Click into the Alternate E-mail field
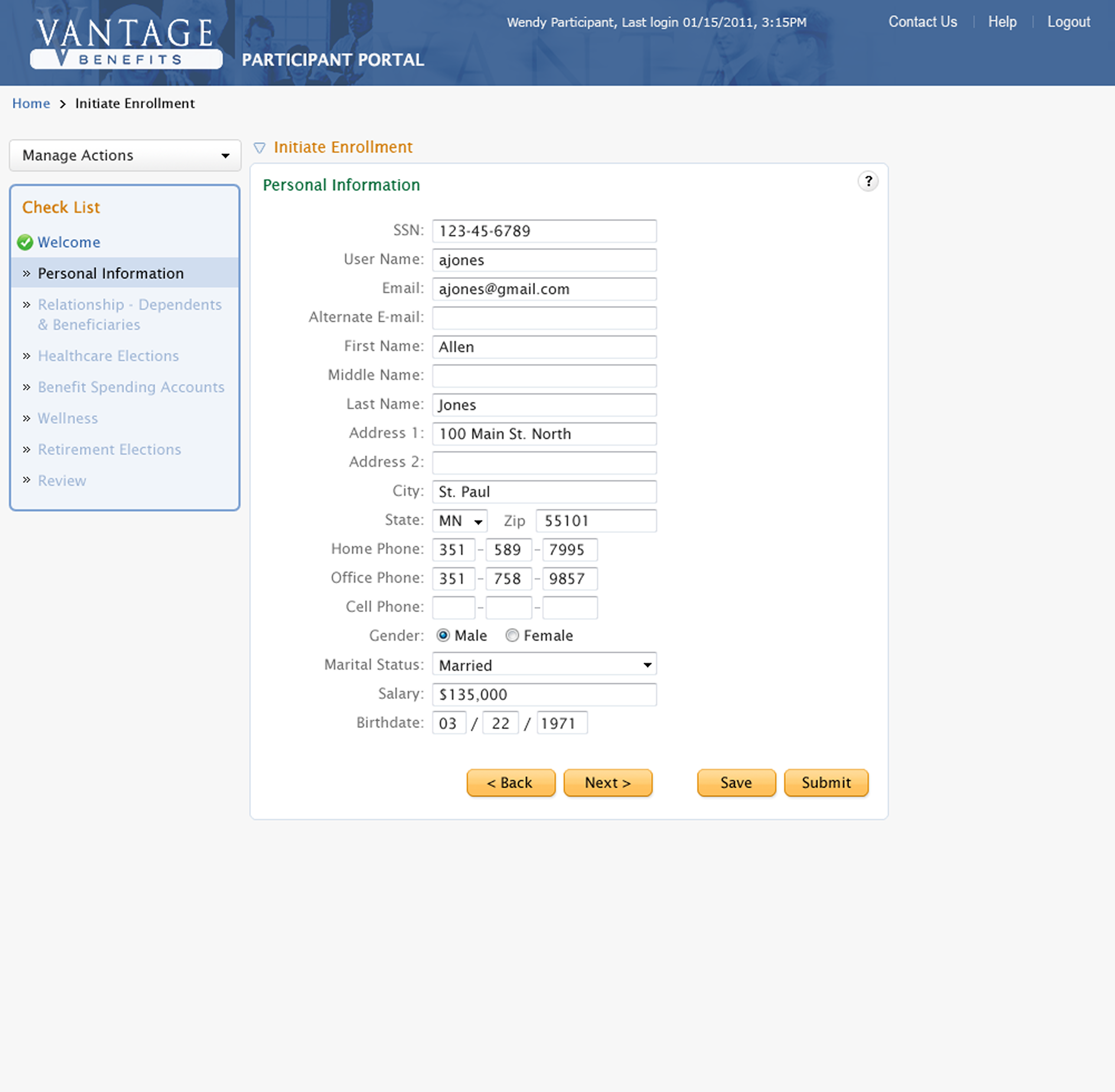Screen dimensions: 1115x1092 [544, 318]
